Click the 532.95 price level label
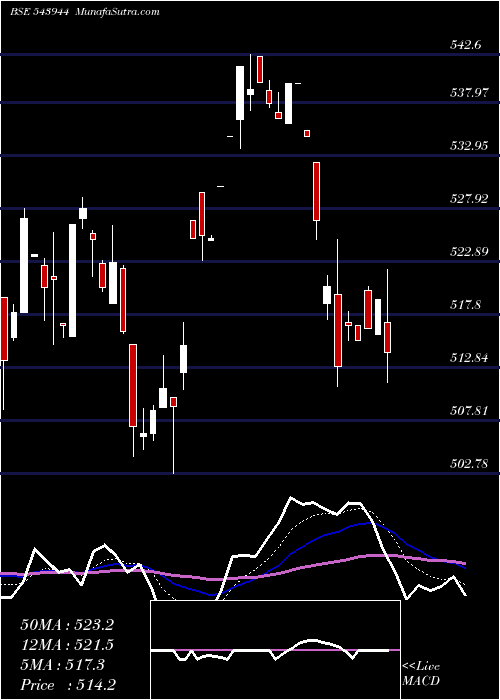This screenshot has height=700, width=500. pyautogui.click(x=468, y=146)
